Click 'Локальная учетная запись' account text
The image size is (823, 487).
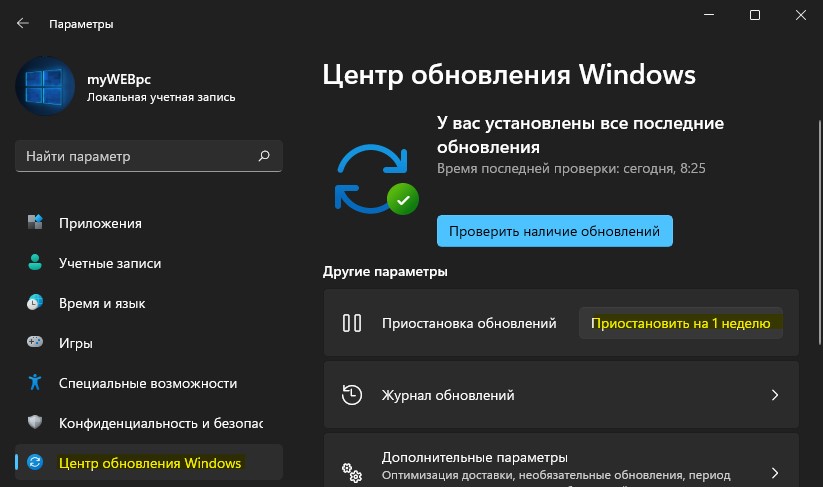pos(161,97)
